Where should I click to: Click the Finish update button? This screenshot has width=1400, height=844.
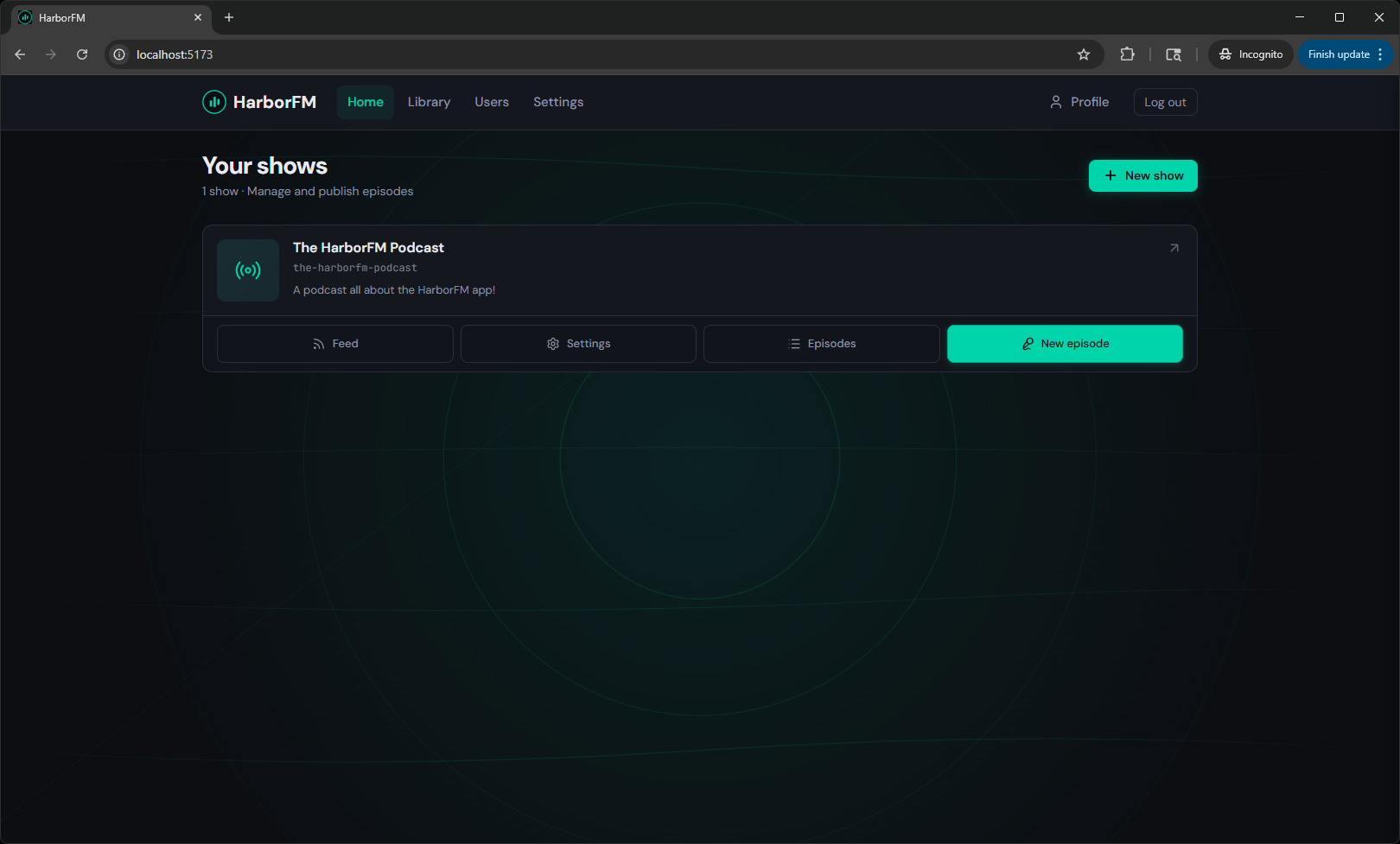click(x=1339, y=54)
